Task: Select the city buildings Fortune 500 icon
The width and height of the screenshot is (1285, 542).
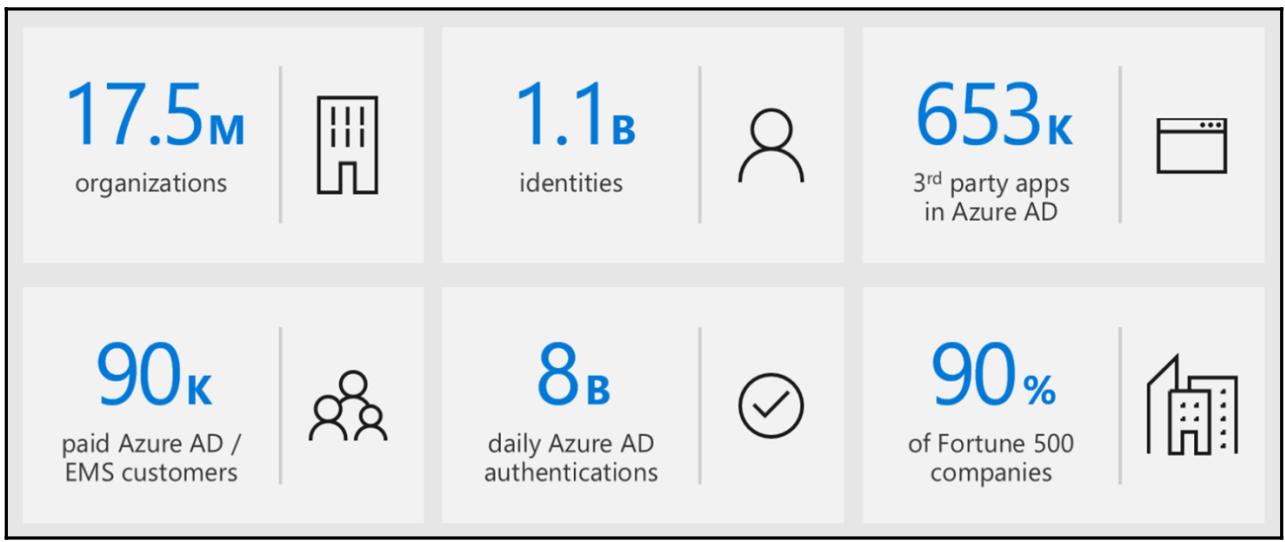Action: (1191, 405)
